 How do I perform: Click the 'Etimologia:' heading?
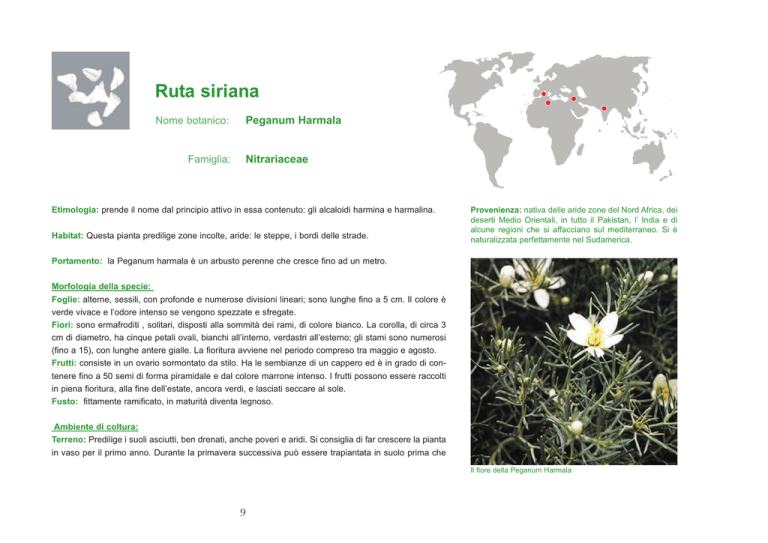point(75,210)
